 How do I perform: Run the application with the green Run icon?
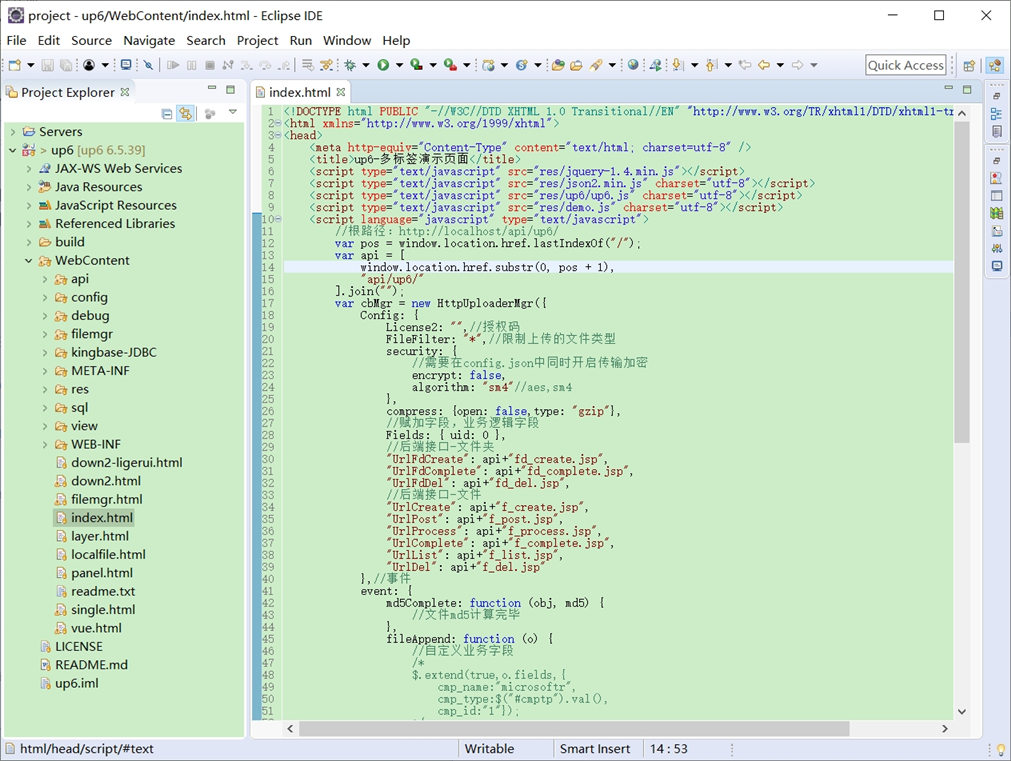pyautogui.click(x=383, y=65)
